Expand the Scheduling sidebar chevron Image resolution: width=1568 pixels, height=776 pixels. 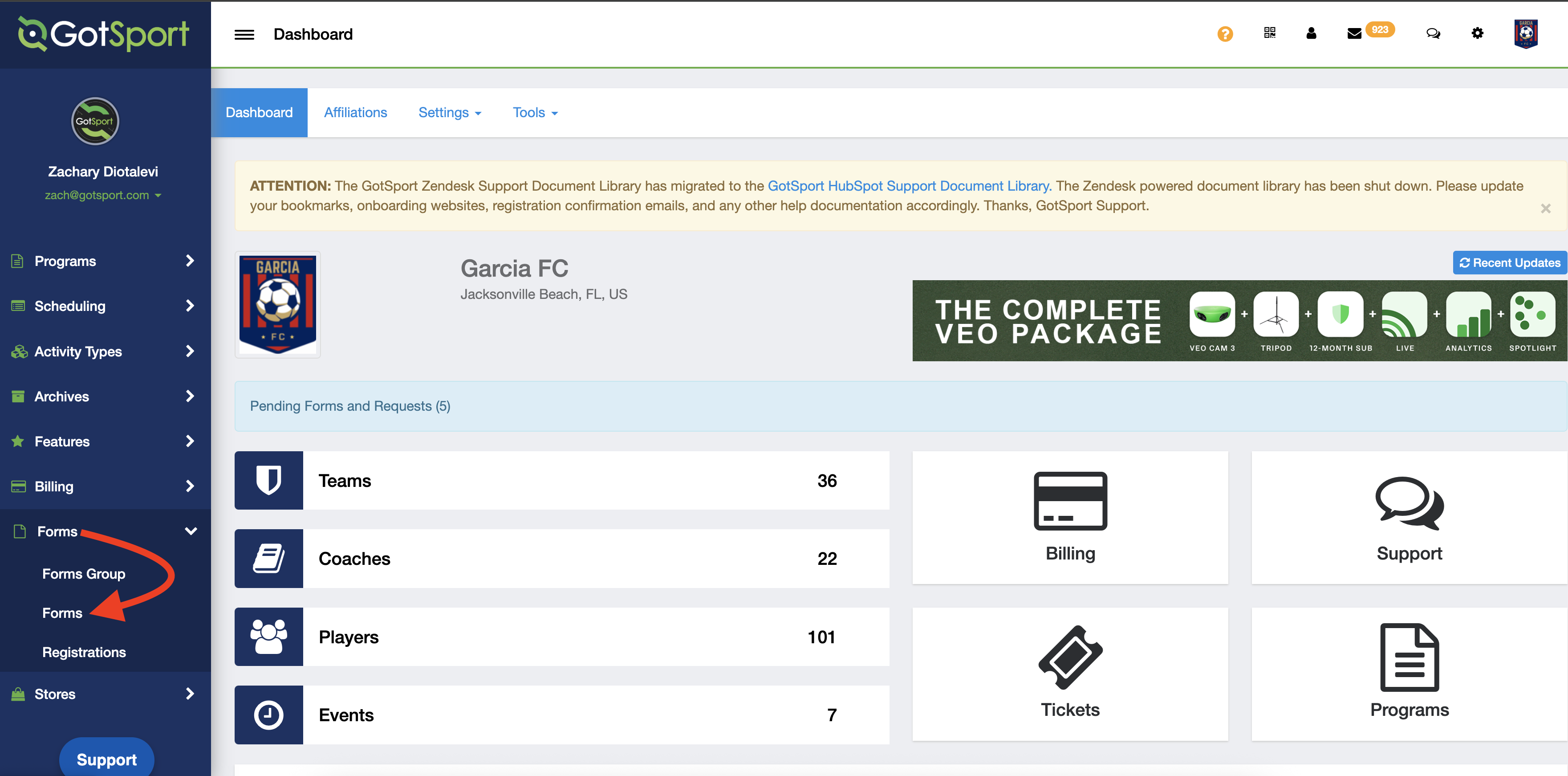tap(190, 306)
